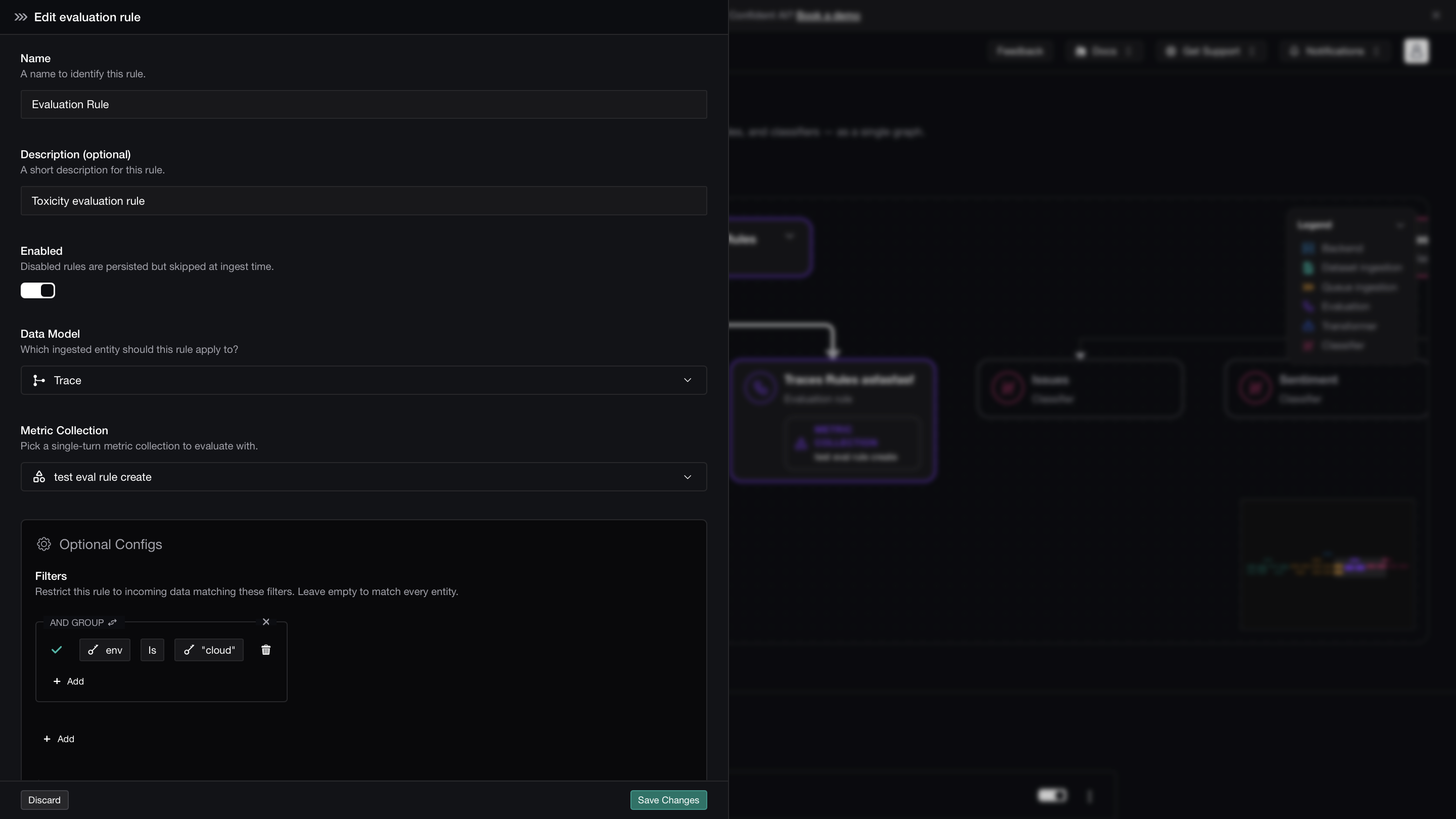Click the Trace branch icon
This screenshot has width=1456, height=819.
pos(39,380)
